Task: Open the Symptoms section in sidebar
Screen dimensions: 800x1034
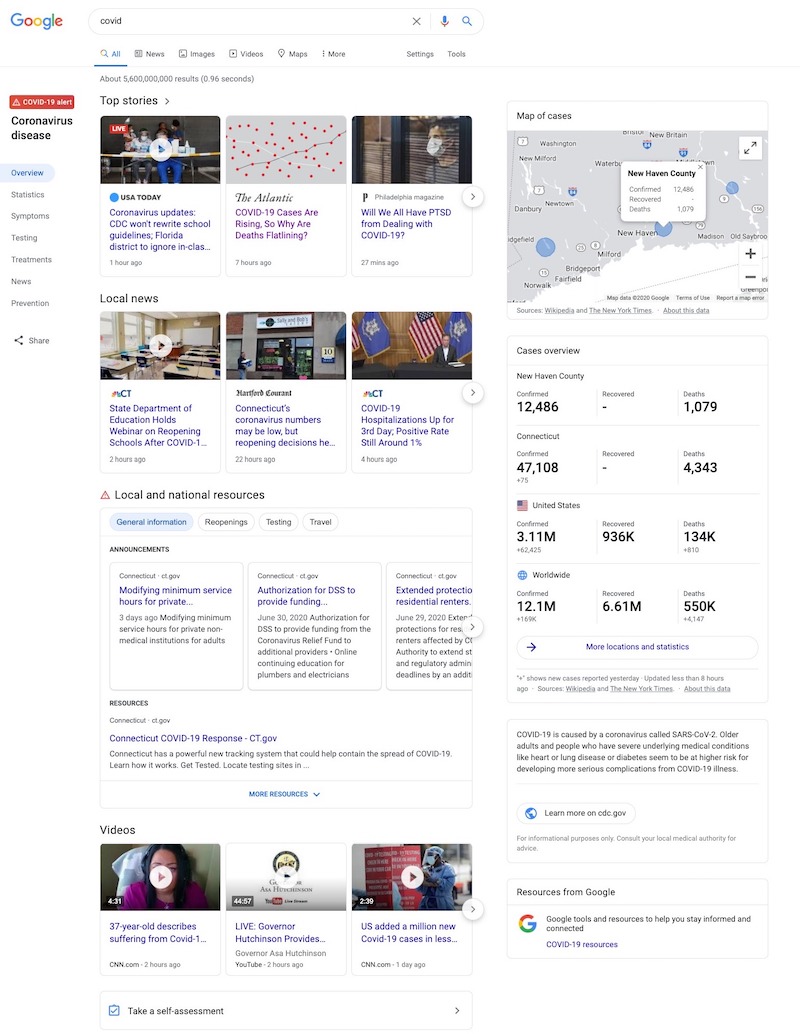Action: click(x=30, y=216)
